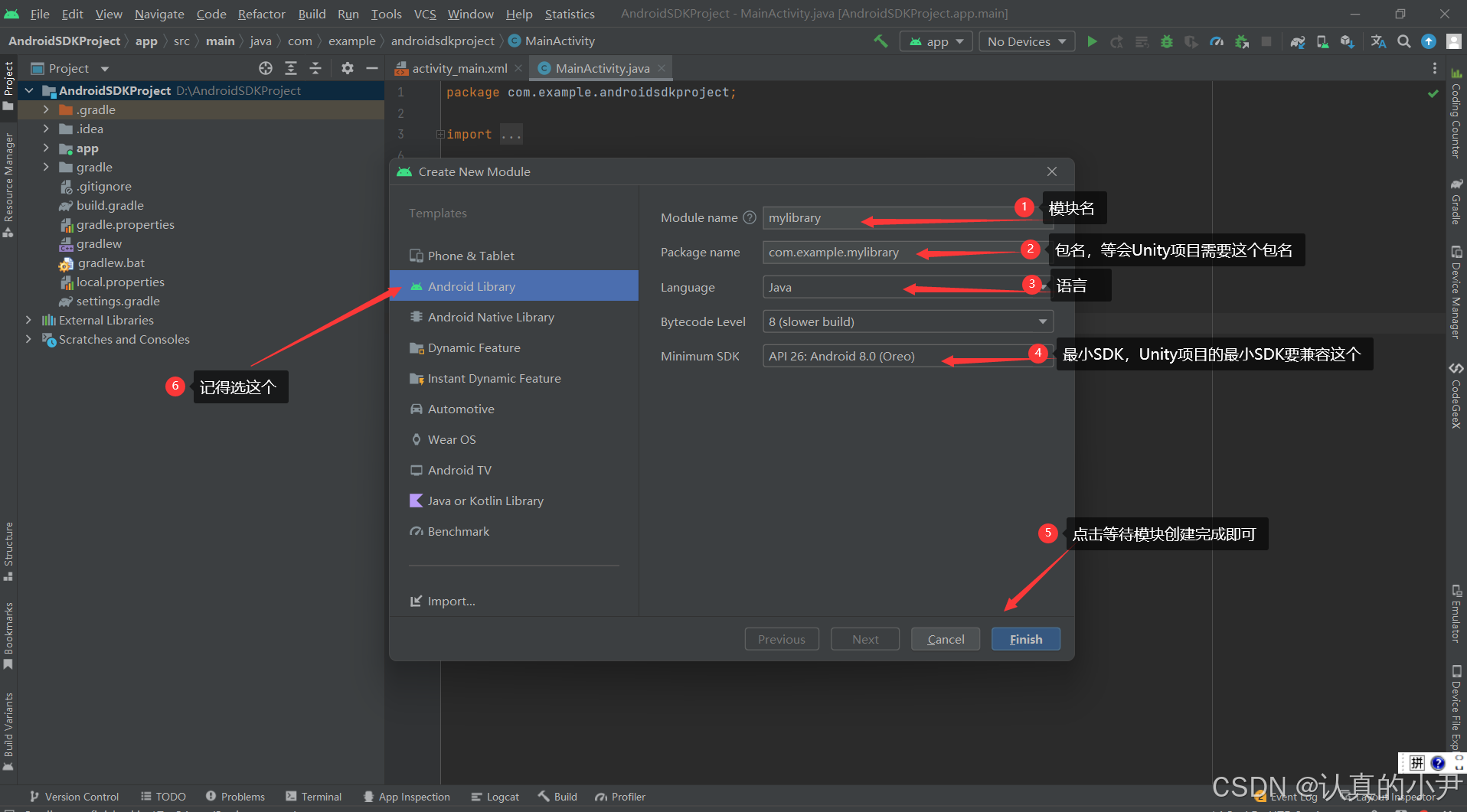Open Search Everywhere with the magnifier icon
This screenshot has height=812, width=1467.
(1405, 41)
